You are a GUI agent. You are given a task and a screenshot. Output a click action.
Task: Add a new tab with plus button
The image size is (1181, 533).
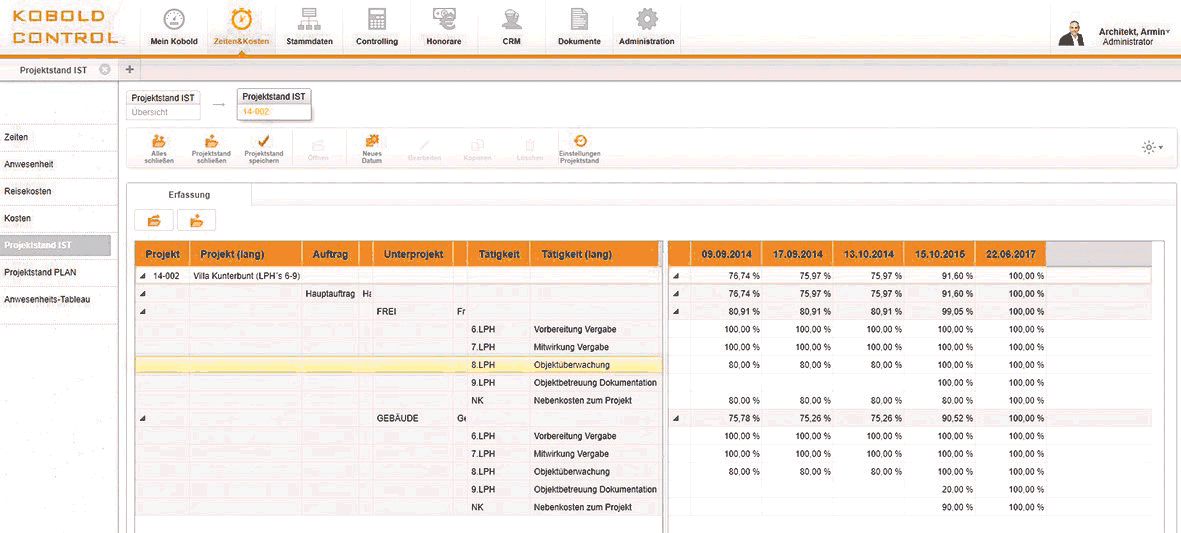(130, 69)
